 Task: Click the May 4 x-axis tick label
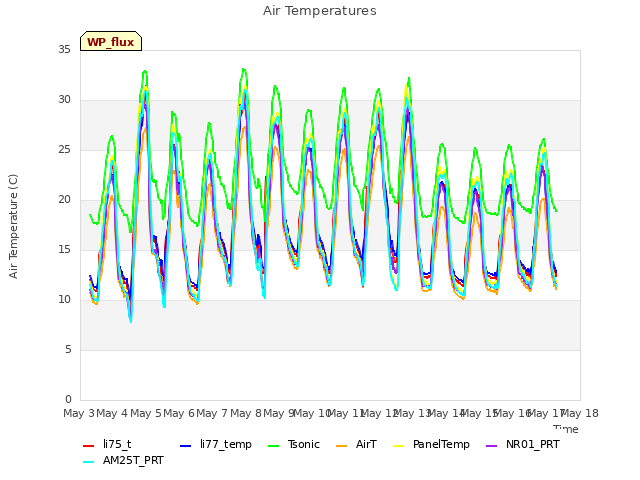coord(112,413)
